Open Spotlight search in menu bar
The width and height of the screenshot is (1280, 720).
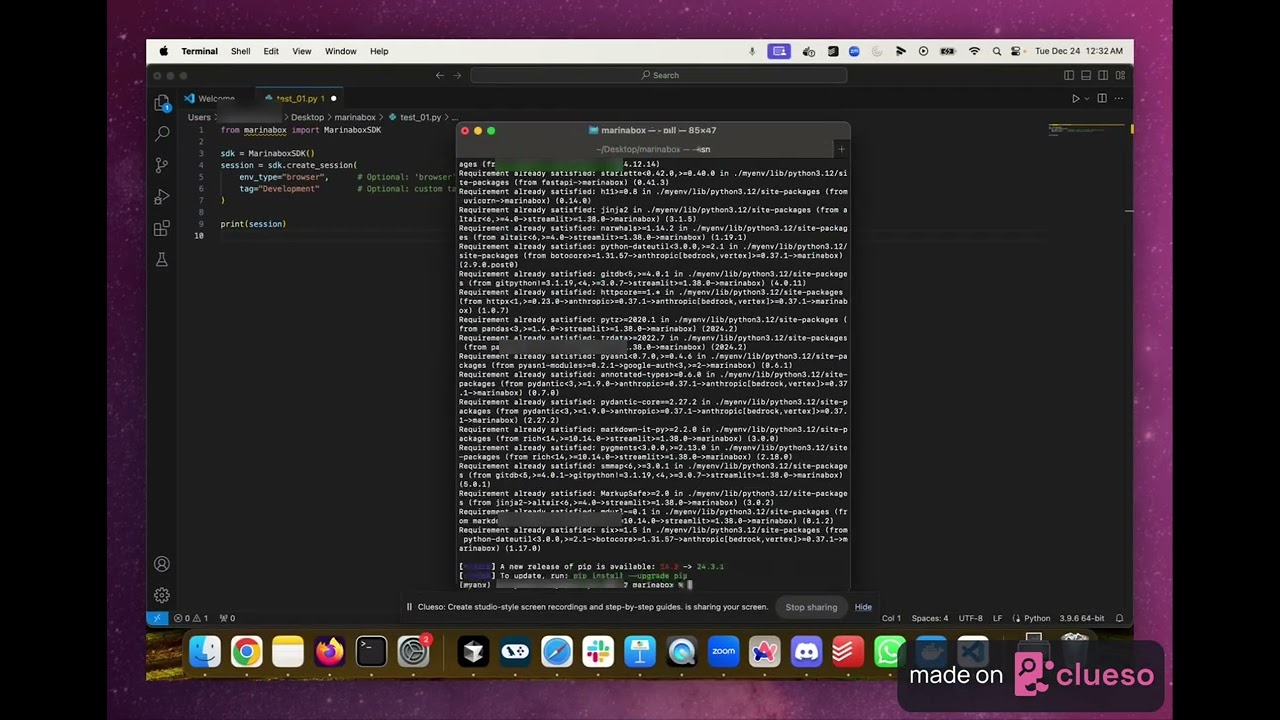[996, 51]
